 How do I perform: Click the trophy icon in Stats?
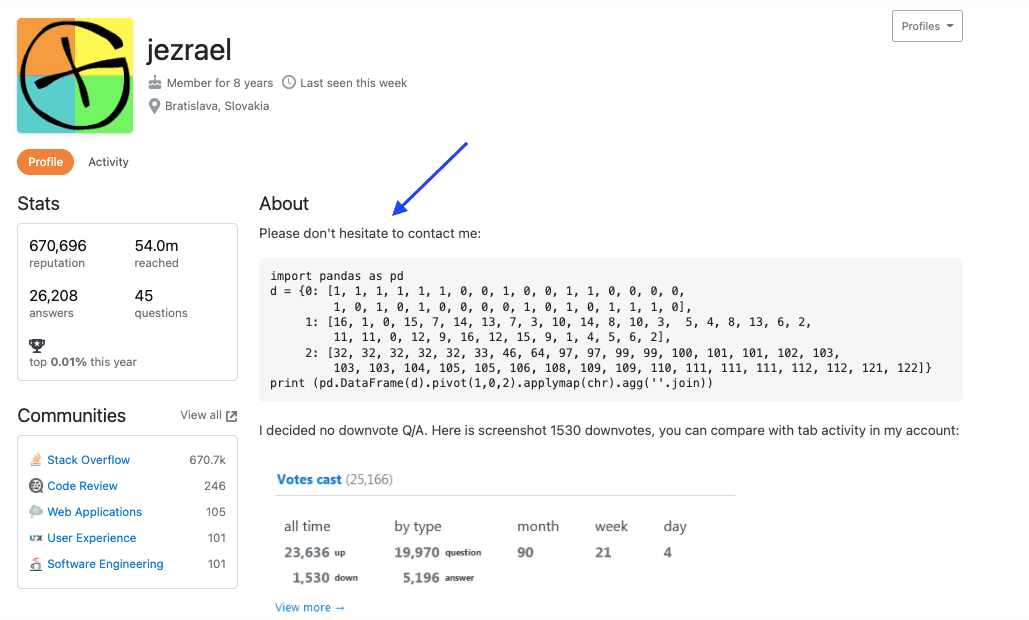click(x=37, y=345)
